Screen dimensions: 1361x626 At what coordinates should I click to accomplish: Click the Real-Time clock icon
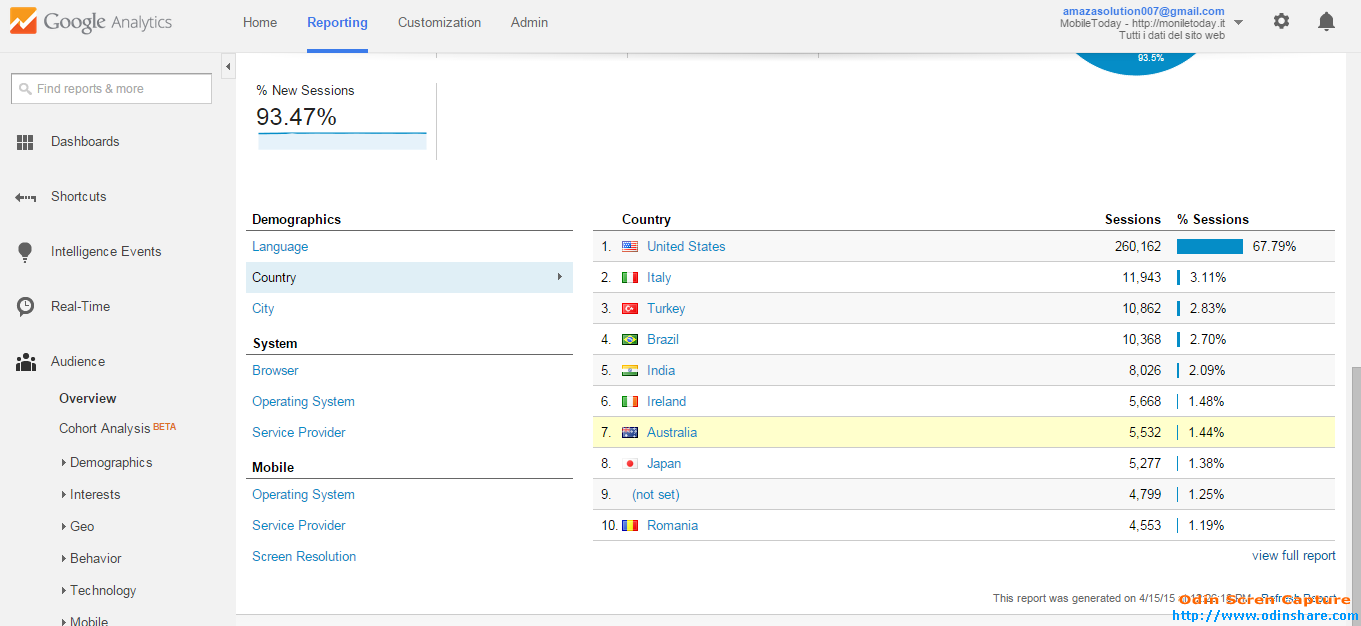pyautogui.click(x=26, y=307)
